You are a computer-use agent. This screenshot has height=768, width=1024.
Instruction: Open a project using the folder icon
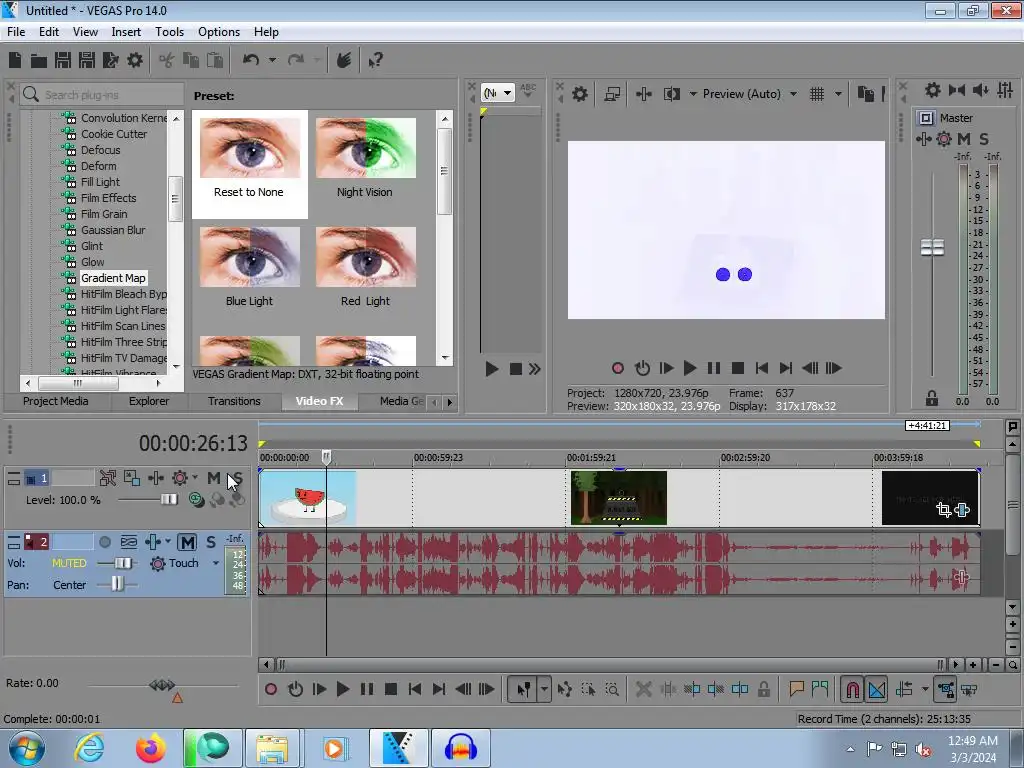pyautogui.click(x=39, y=61)
